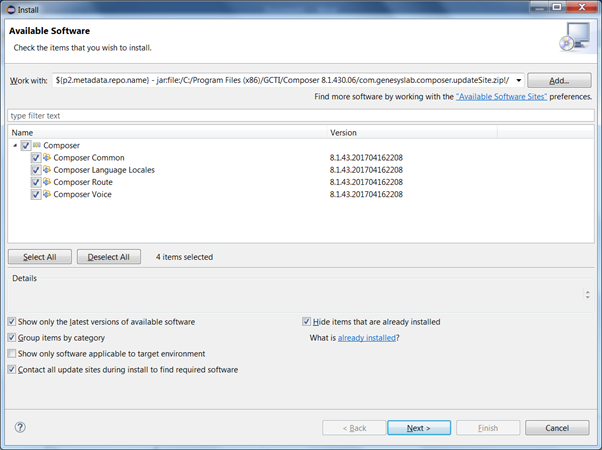Click the Composer category icon
Viewport: 602px width, 450px height.
(x=36, y=145)
